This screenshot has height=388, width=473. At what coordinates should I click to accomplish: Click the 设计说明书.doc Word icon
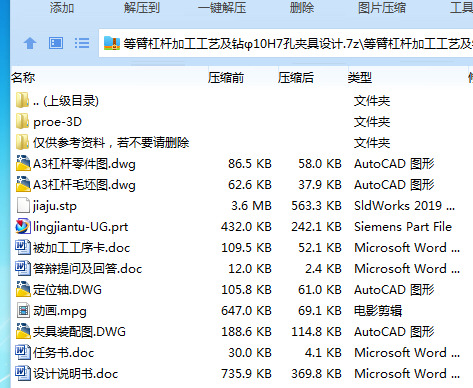[23, 373]
